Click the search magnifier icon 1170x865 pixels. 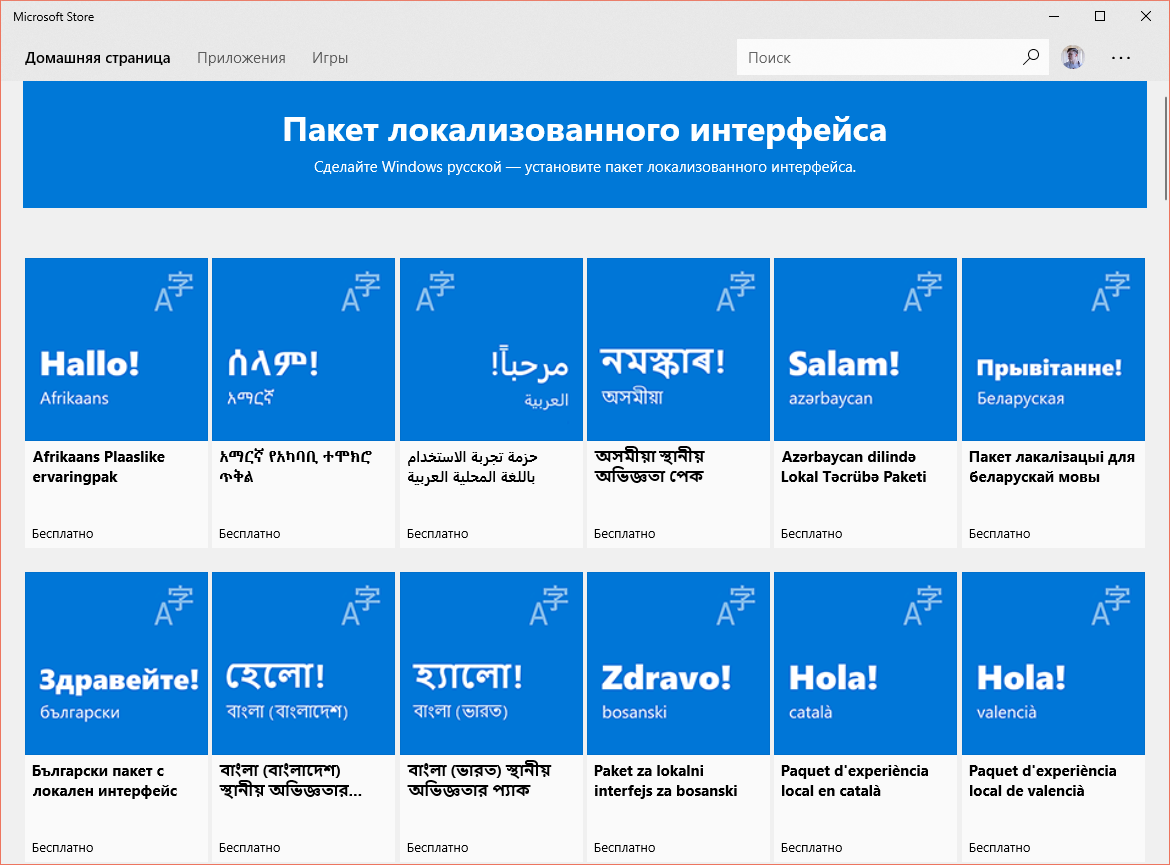[1030, 57]
